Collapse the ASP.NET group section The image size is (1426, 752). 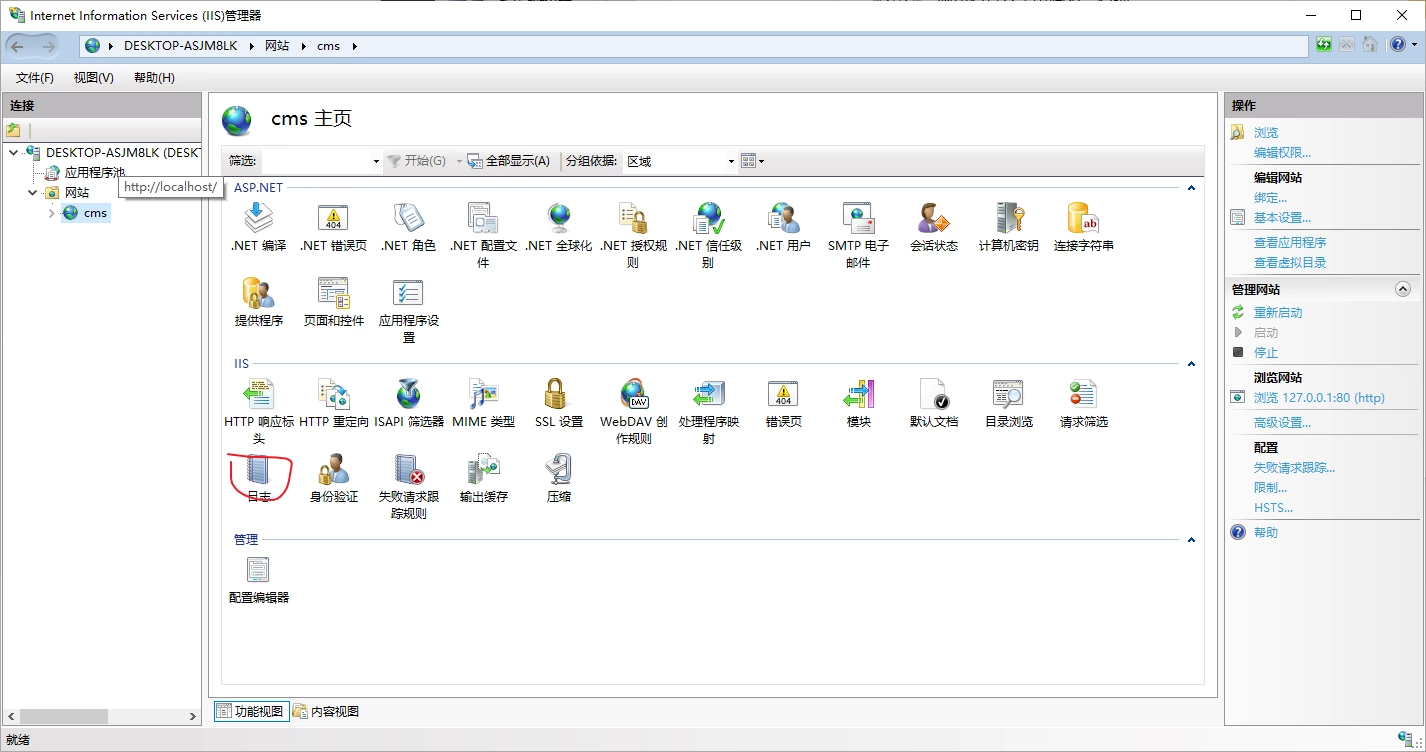pos(1191,188)
